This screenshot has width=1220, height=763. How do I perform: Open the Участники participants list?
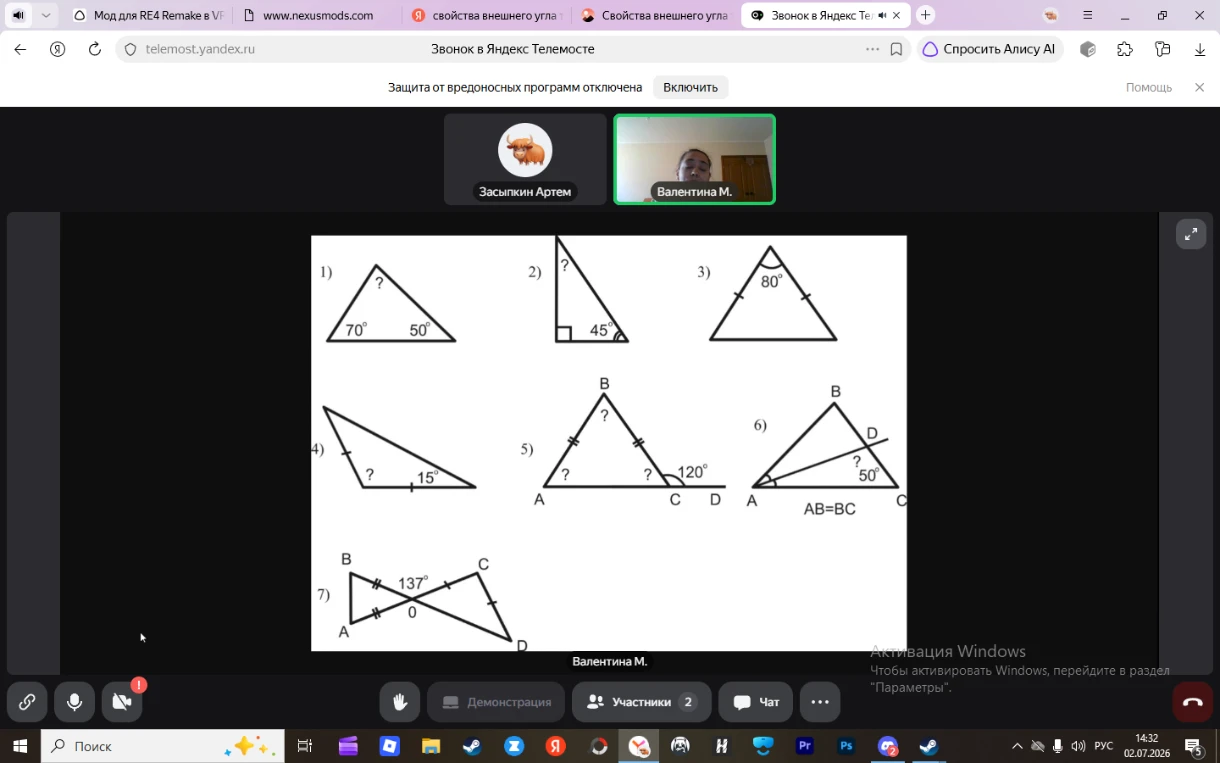[641, 702]
